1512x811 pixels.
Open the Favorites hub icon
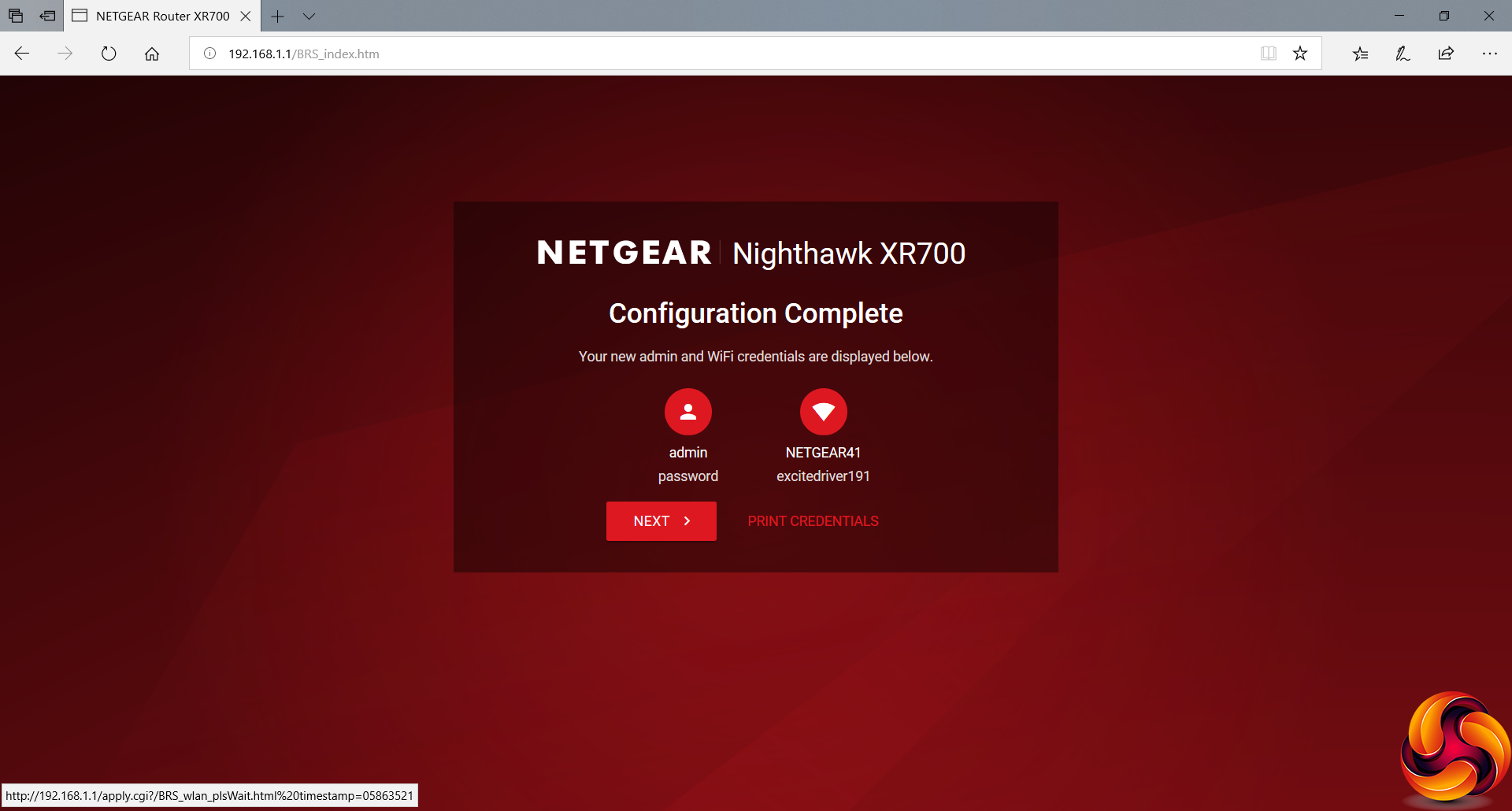[x=1361, y=54]
